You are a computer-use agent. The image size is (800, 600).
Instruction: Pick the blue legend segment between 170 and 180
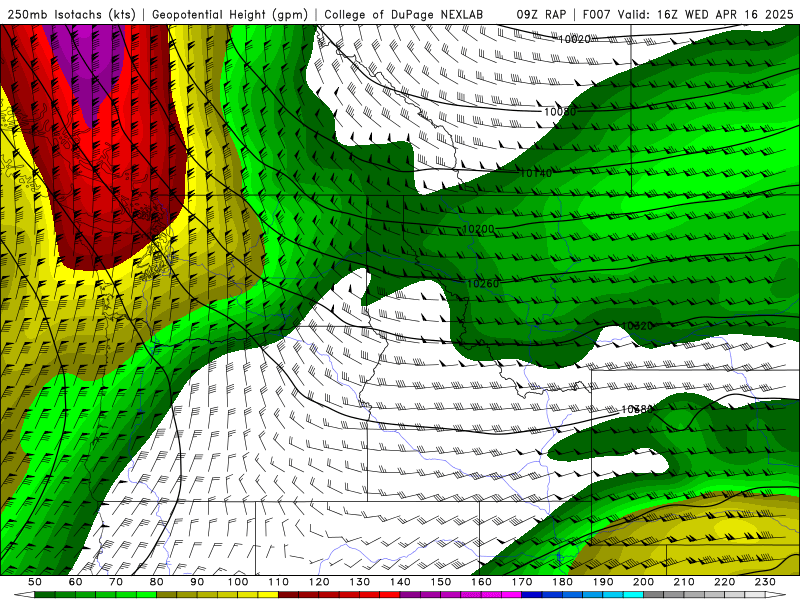(x=542, y=595)
